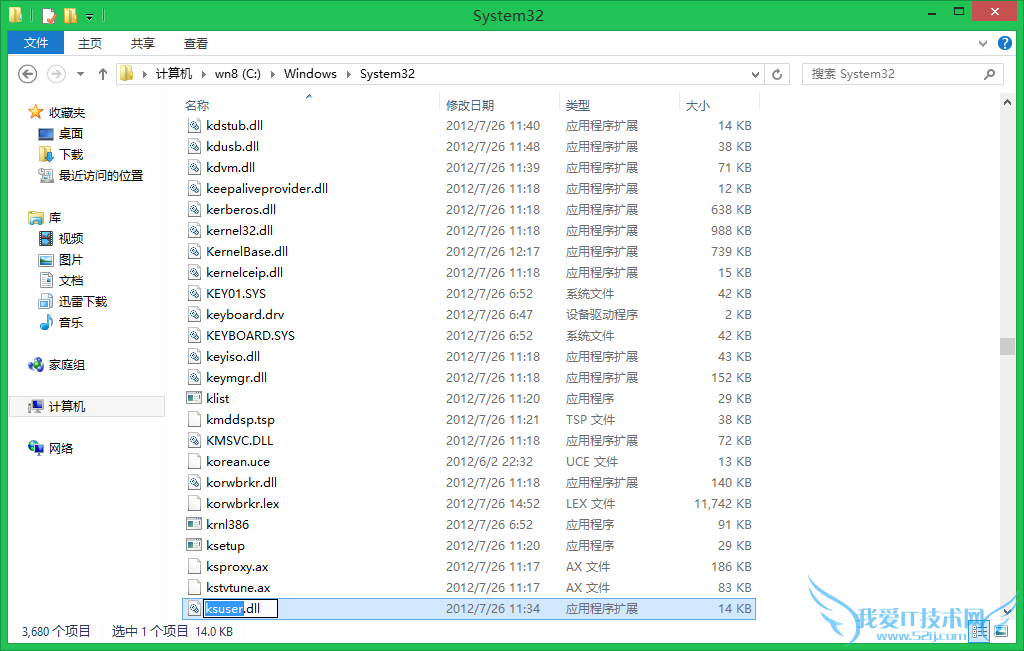Select the kmddsp.tsp file icon

pyautogui.click(x=194, y=420)
